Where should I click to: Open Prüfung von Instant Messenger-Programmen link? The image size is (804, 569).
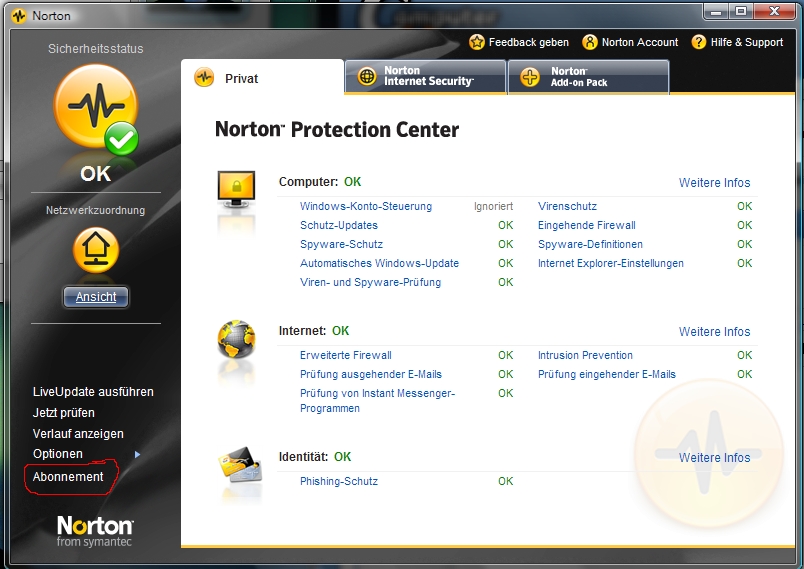pos(377,401)
